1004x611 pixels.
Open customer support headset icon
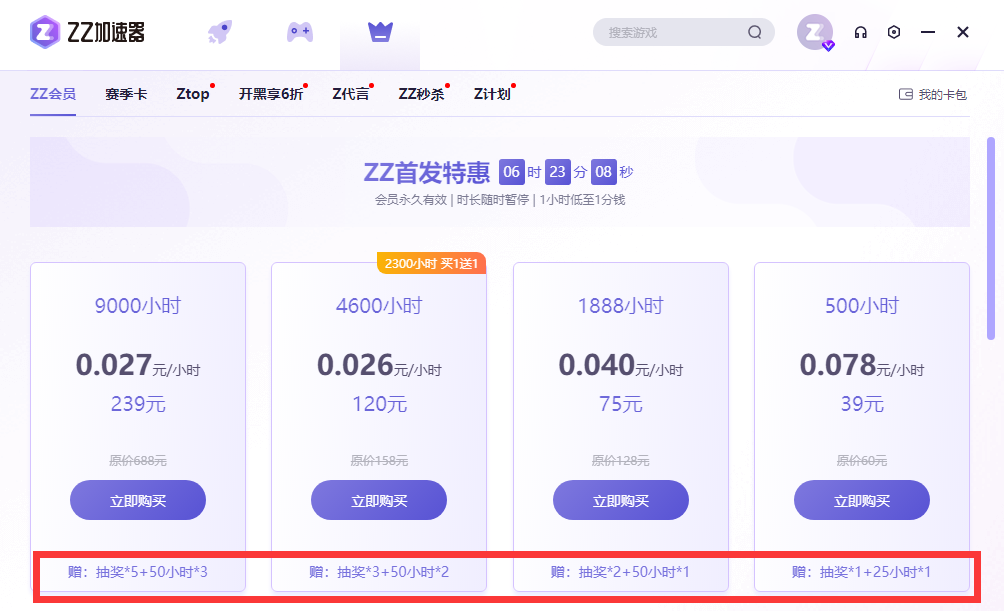tap(861, 32)
